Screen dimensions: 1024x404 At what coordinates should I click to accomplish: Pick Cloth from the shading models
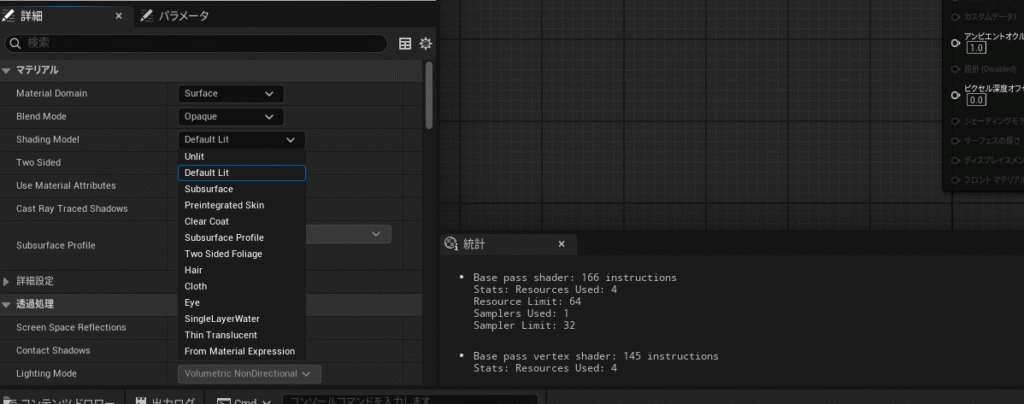(242, 287)
